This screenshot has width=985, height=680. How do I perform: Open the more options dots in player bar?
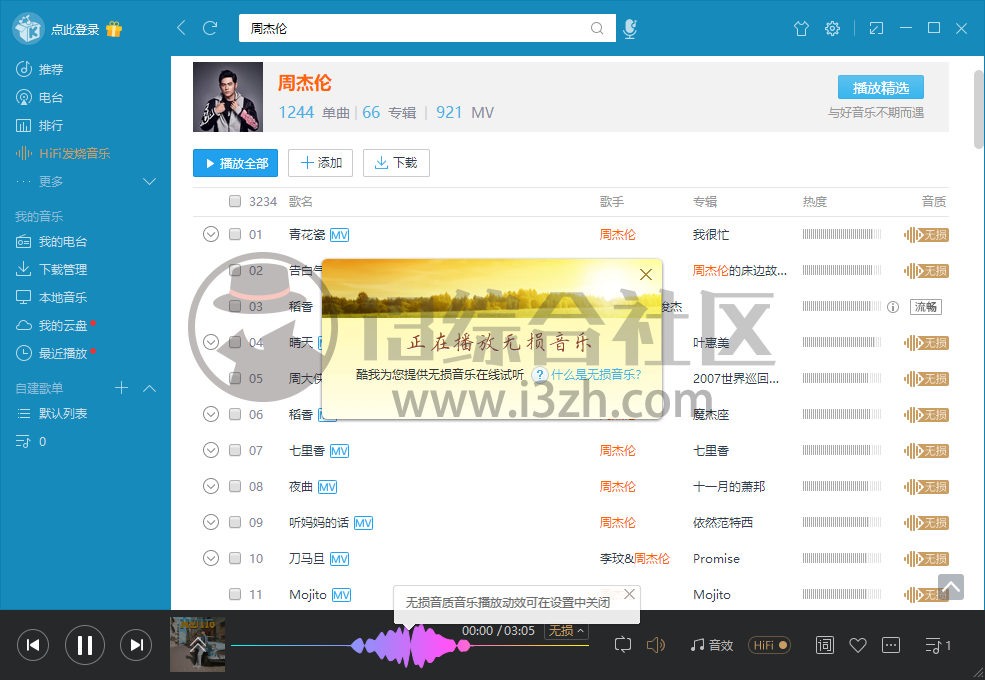tap(891, 645)
